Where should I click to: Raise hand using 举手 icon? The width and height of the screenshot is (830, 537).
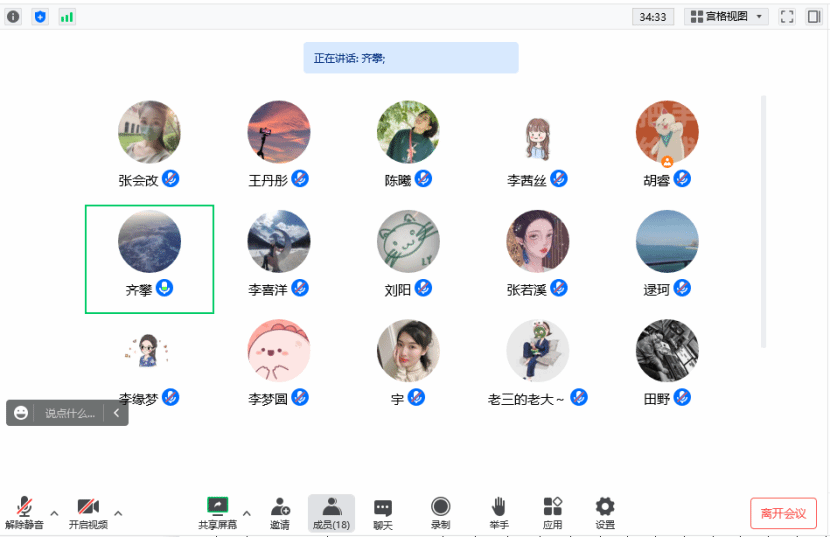coord(498,512)
